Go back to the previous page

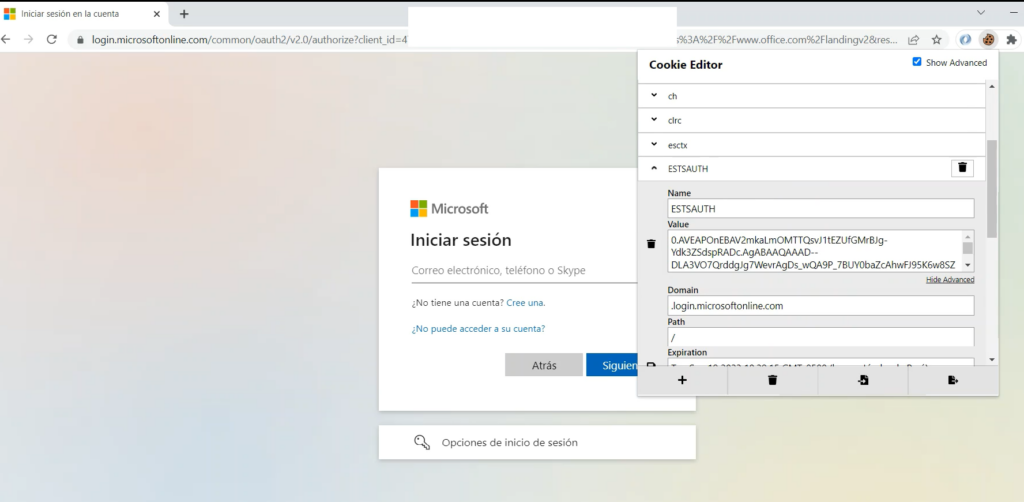[x=6, y=39]
